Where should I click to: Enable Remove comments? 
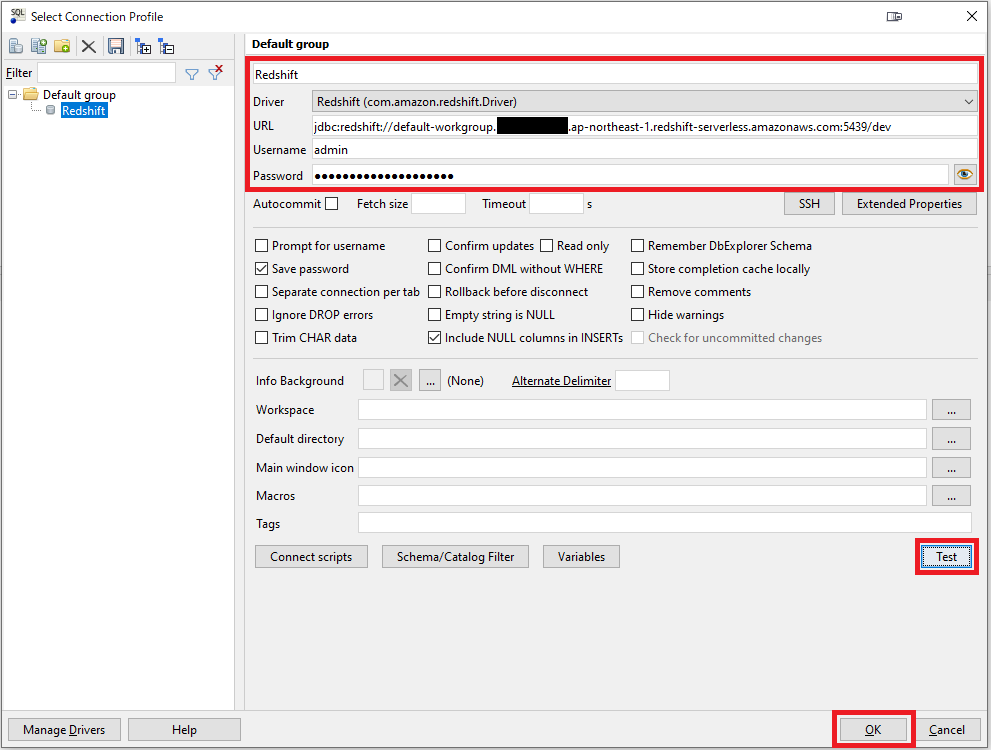[x=638, y=291]
